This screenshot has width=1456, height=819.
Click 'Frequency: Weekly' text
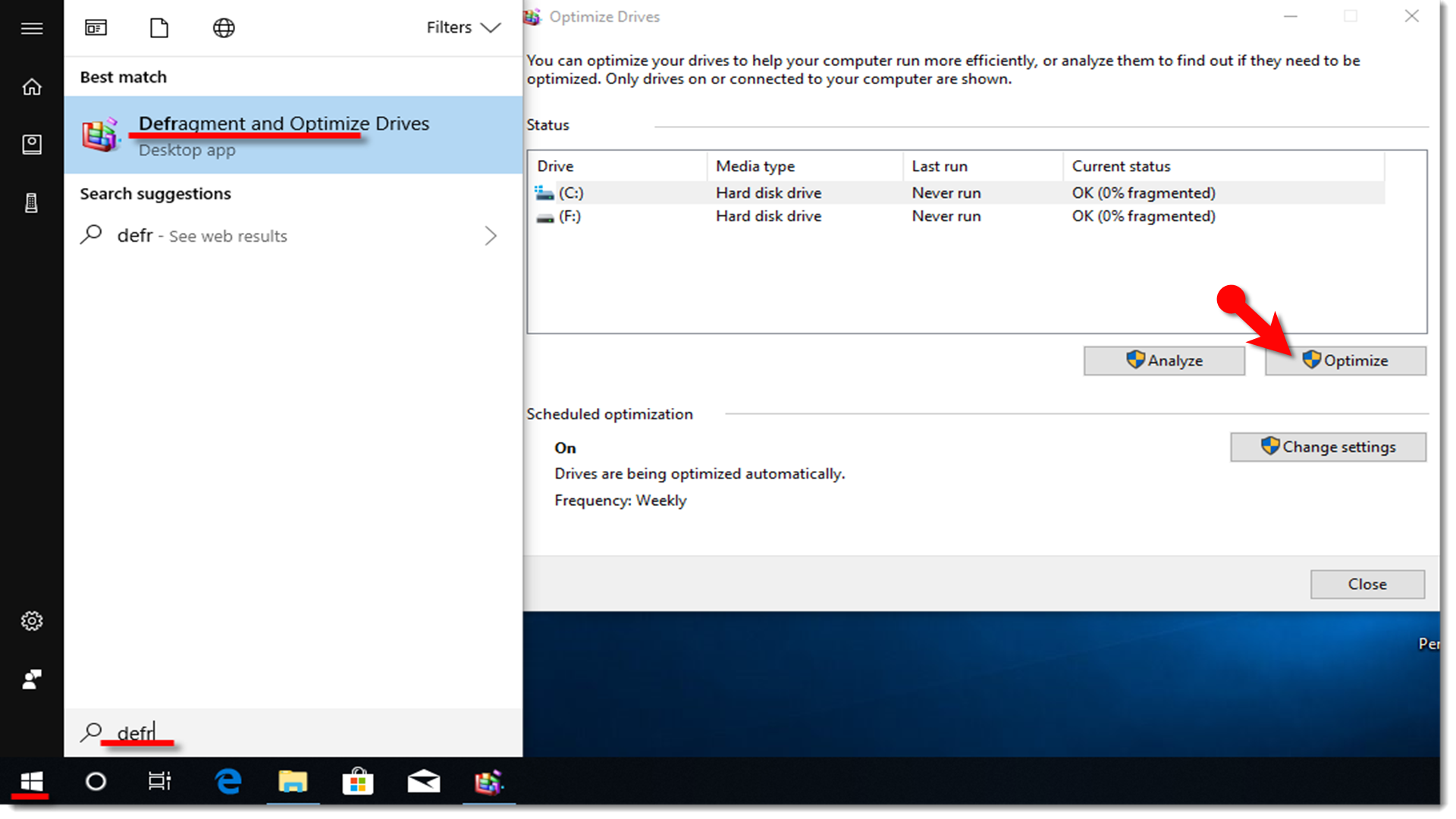click(620, 500)
